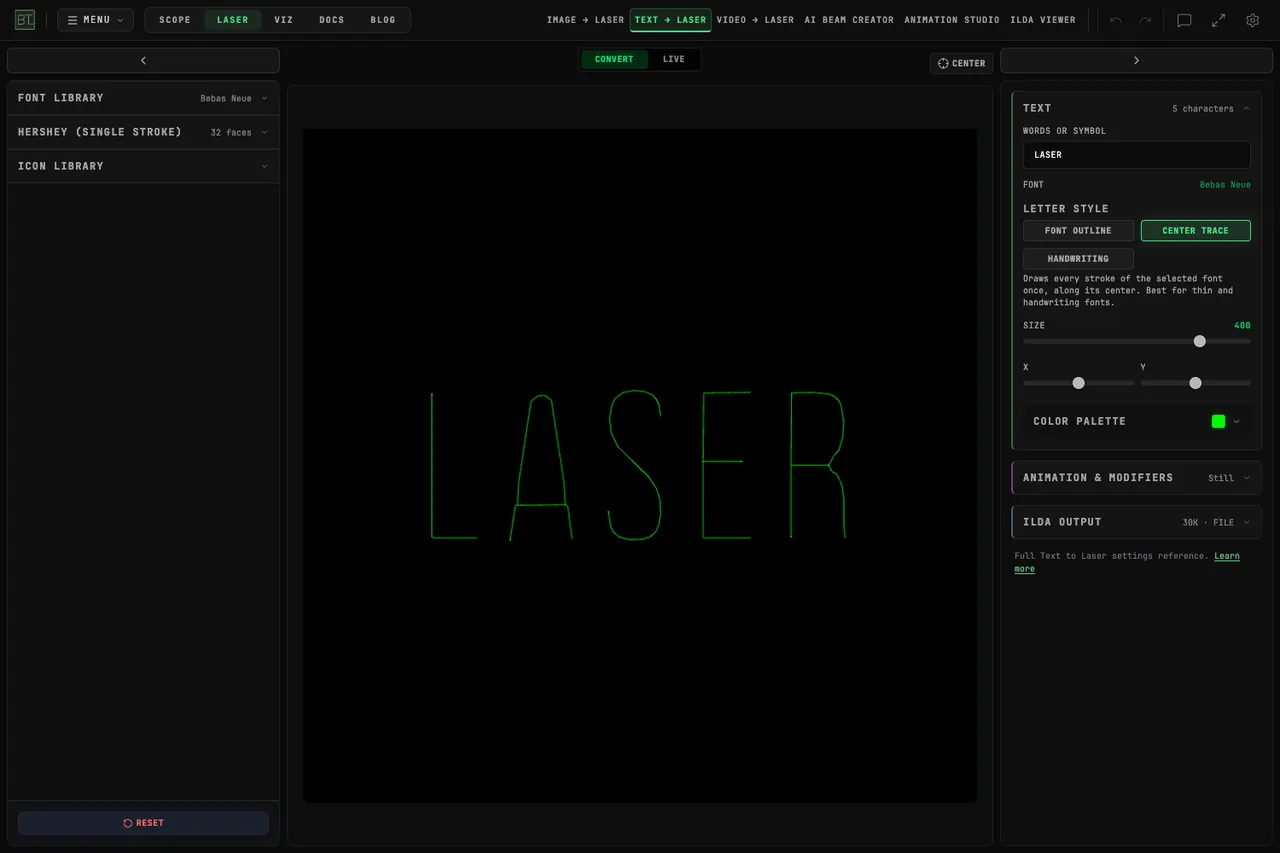The image size is (1280, 853).
Task: Open the Menu dropdown
Action: [95, 20]
